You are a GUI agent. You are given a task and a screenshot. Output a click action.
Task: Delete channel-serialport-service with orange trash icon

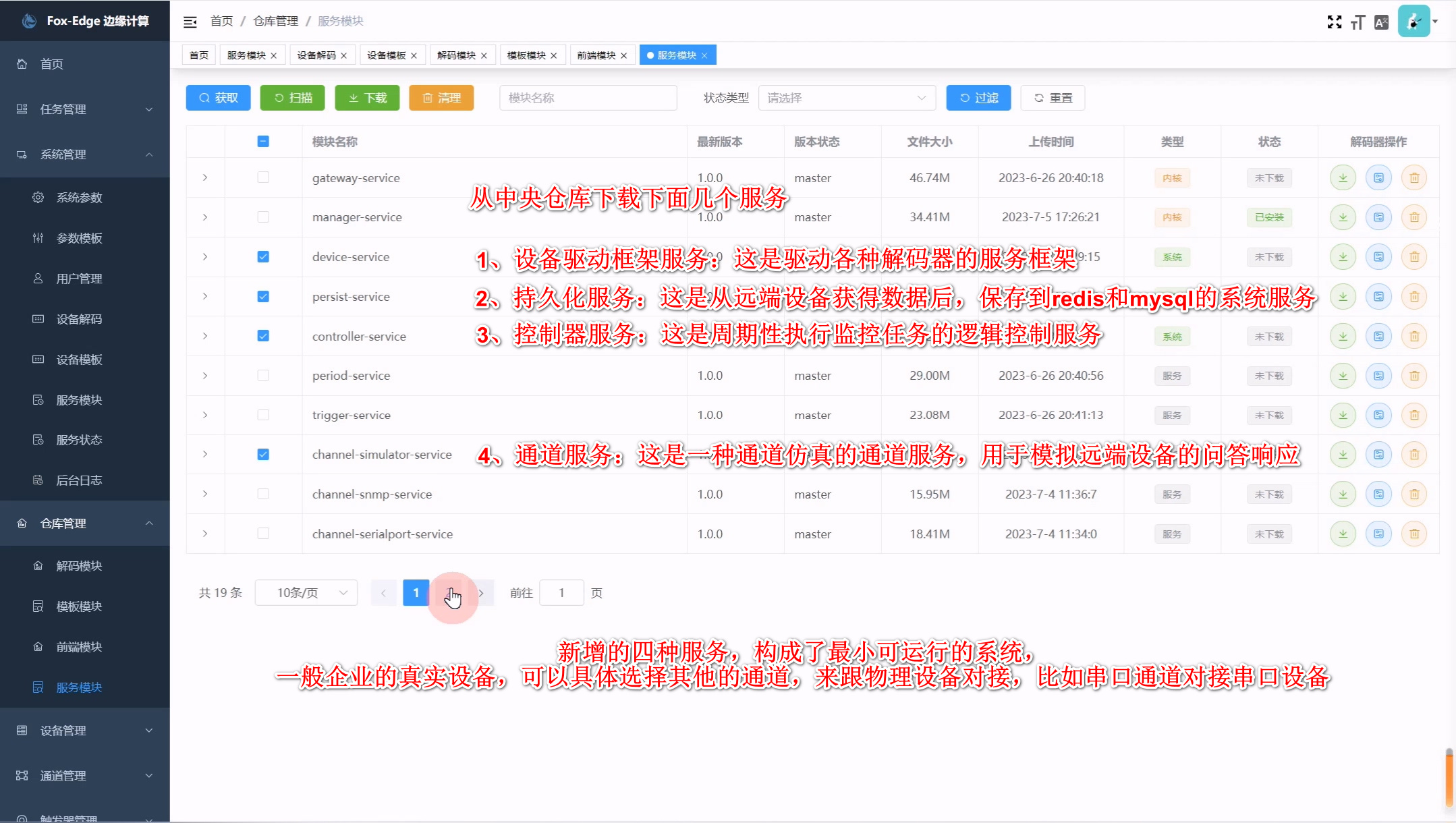(x=1414, y=534)
